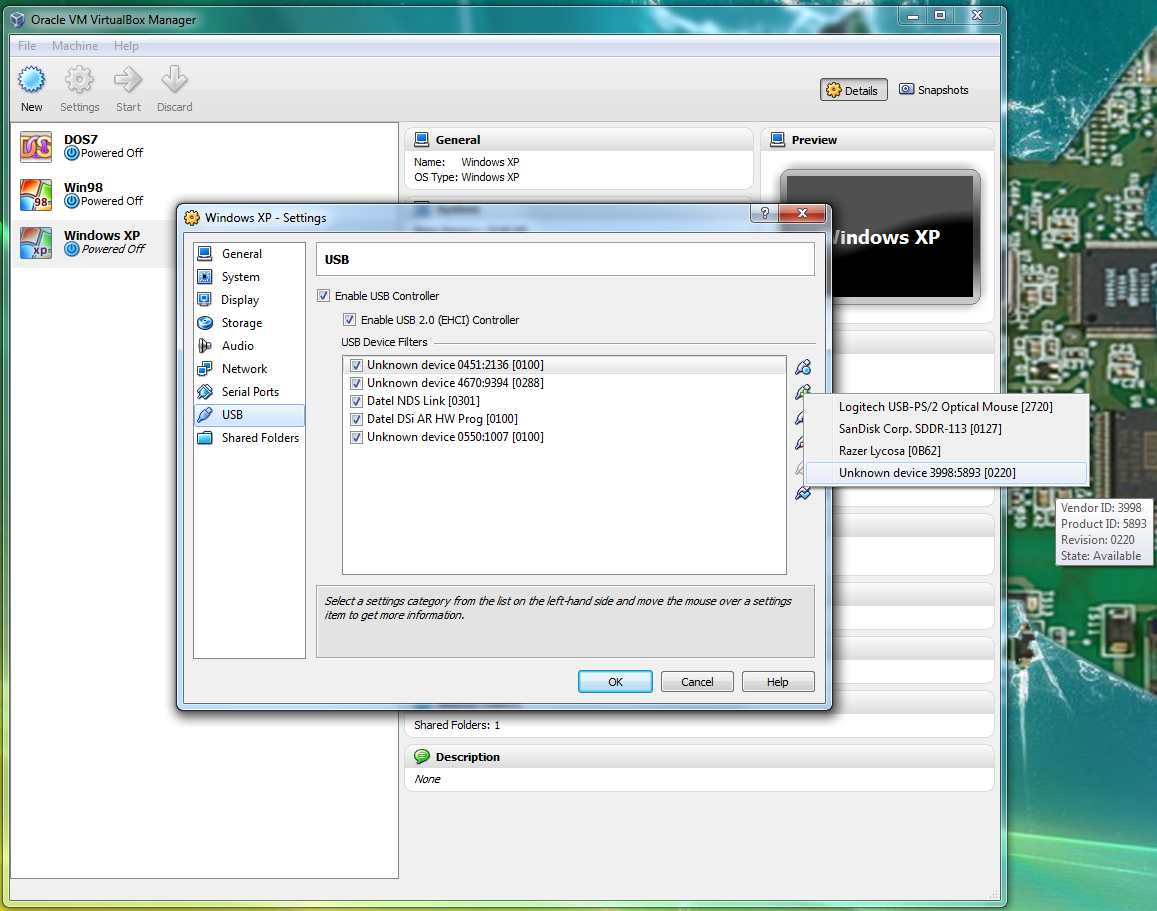Select the Shared Folders category label

pos(260,437)
